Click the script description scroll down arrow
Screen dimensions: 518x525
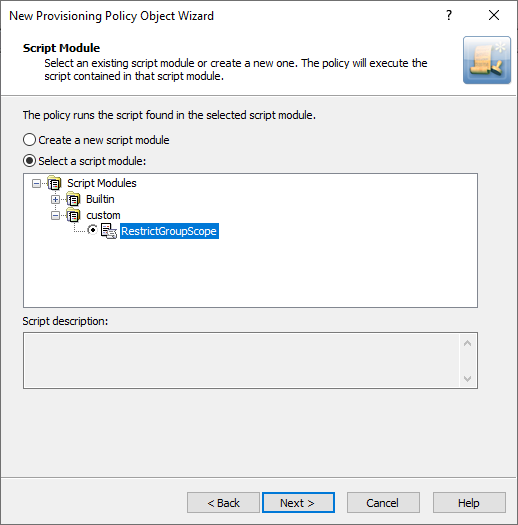(x=467, y=379)
